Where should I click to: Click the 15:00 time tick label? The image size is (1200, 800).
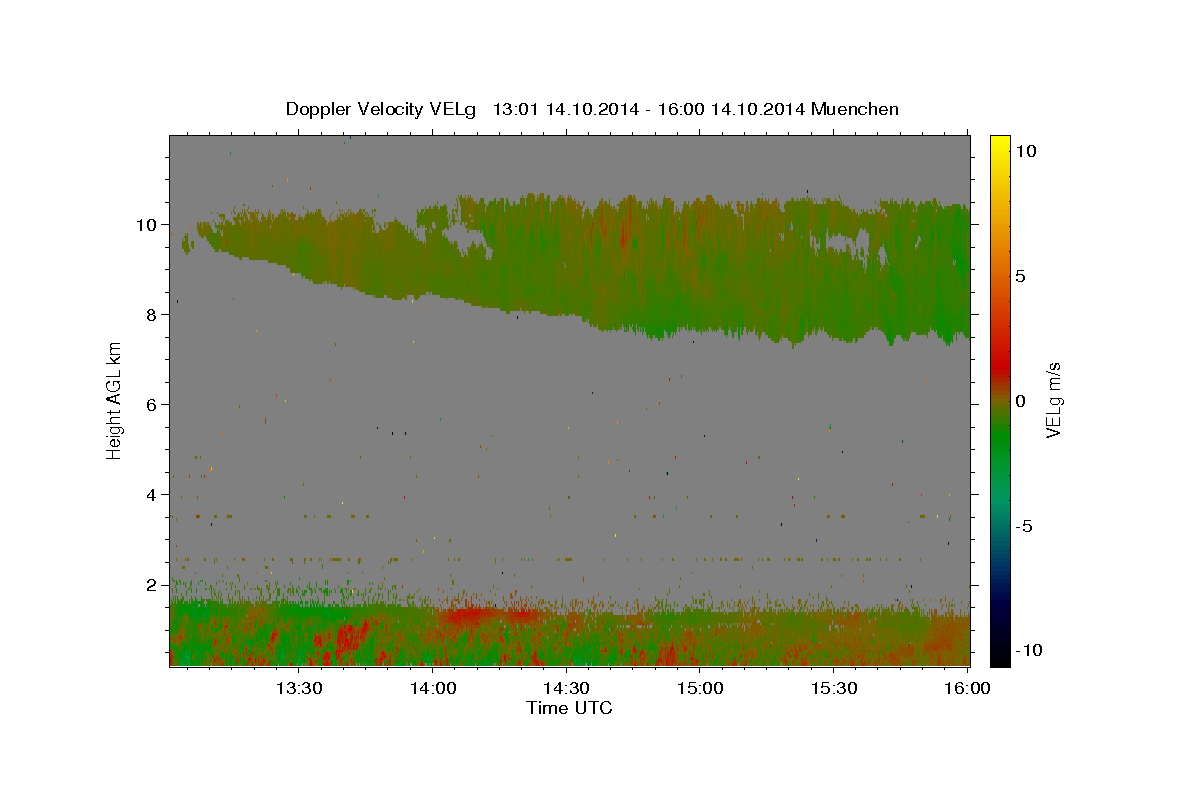coord(700,688)
